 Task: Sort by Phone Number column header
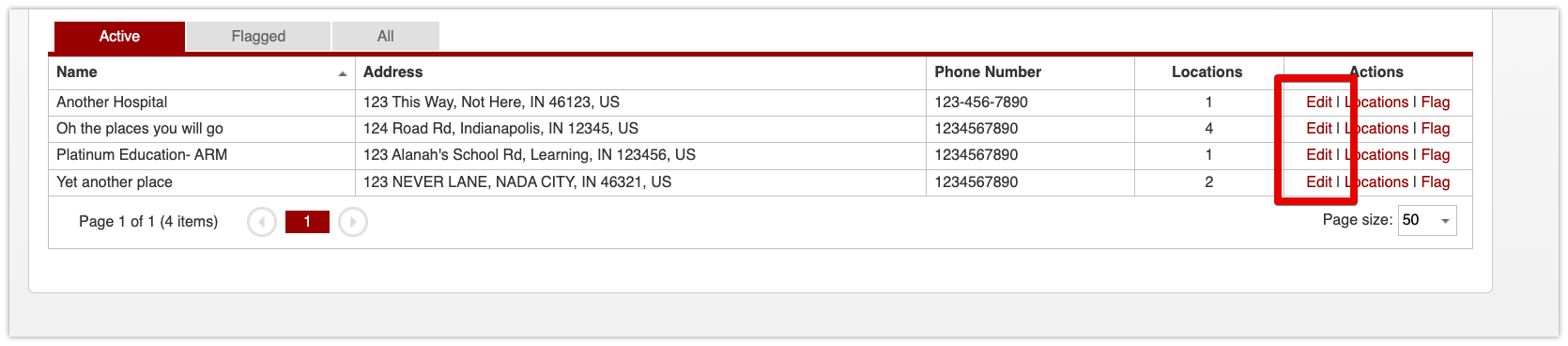point(988,71)
